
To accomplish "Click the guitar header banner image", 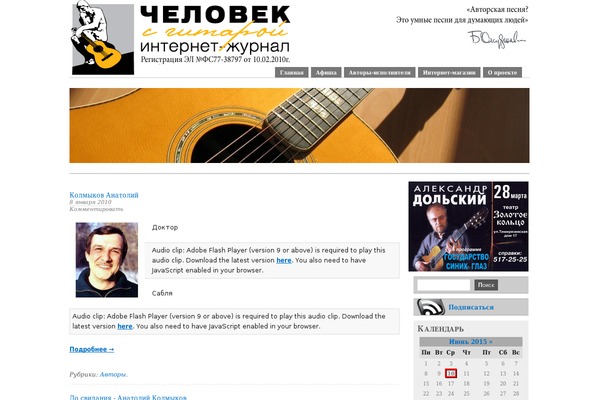I will [x=299, y=126].
